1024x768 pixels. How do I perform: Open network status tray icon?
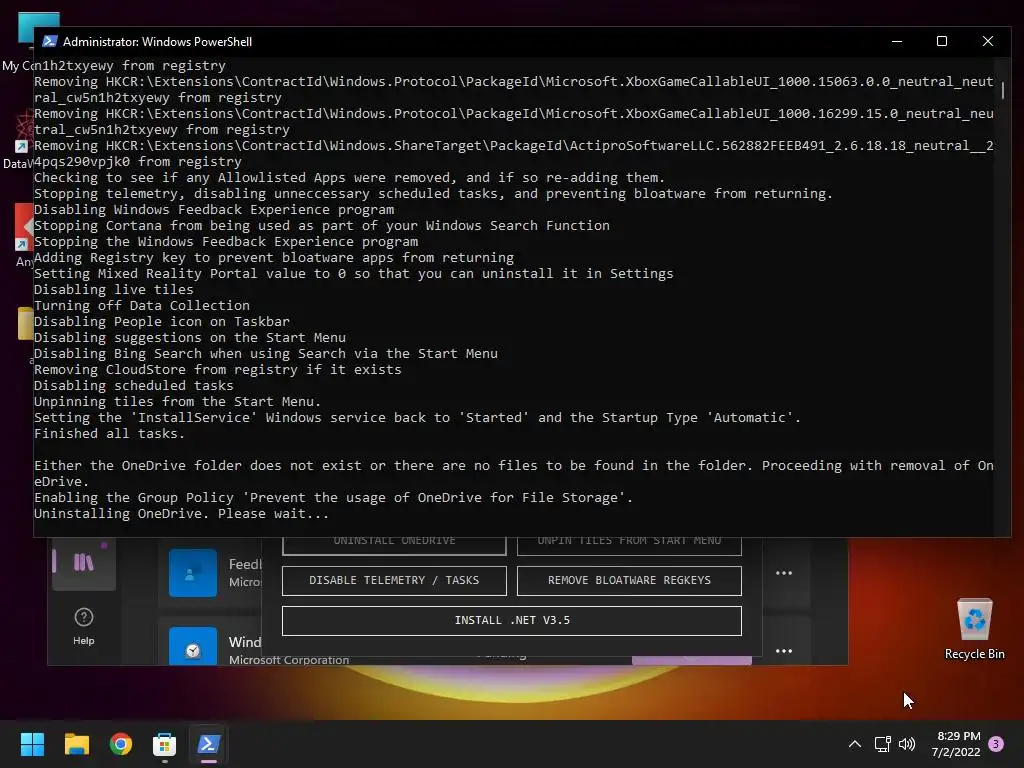(882, 744)
